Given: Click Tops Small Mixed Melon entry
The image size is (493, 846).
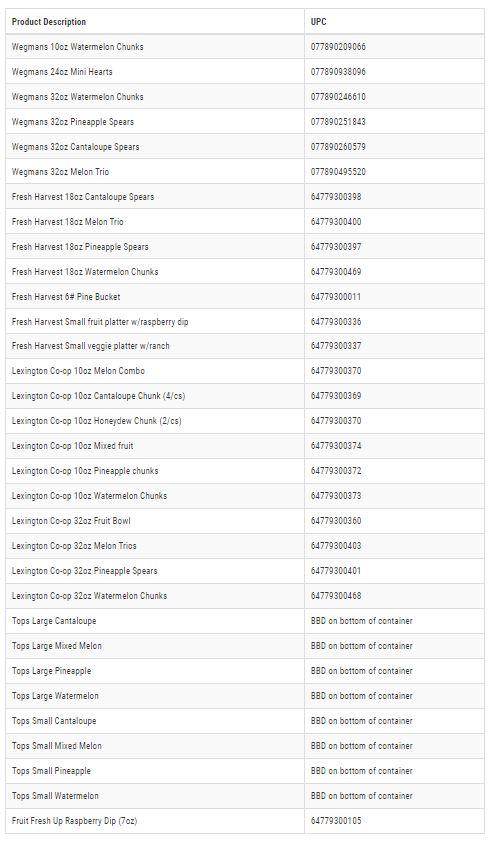Looking at the screenshot, I should click(57, 746).
